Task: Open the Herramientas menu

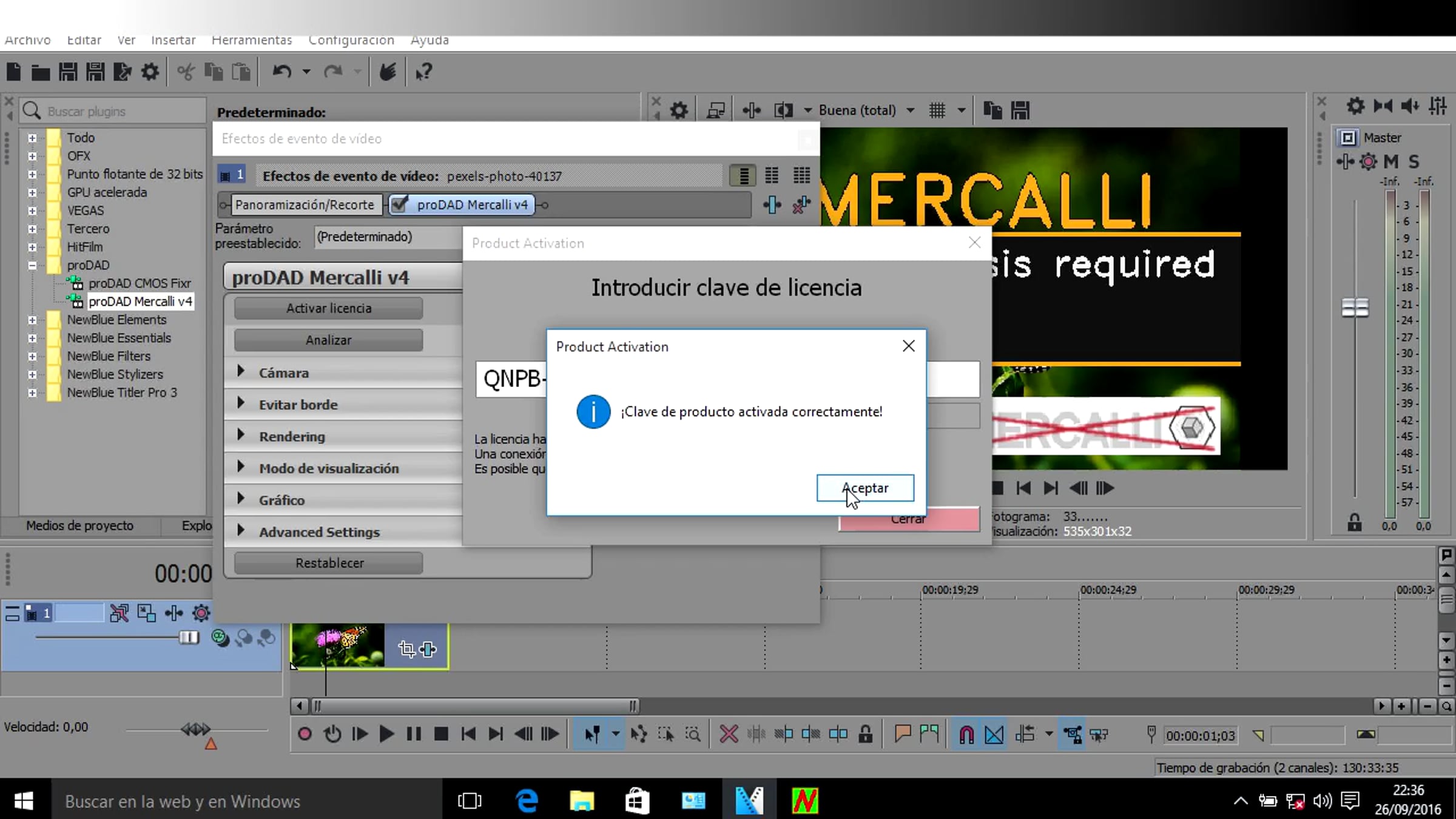Action: (252, 40)
